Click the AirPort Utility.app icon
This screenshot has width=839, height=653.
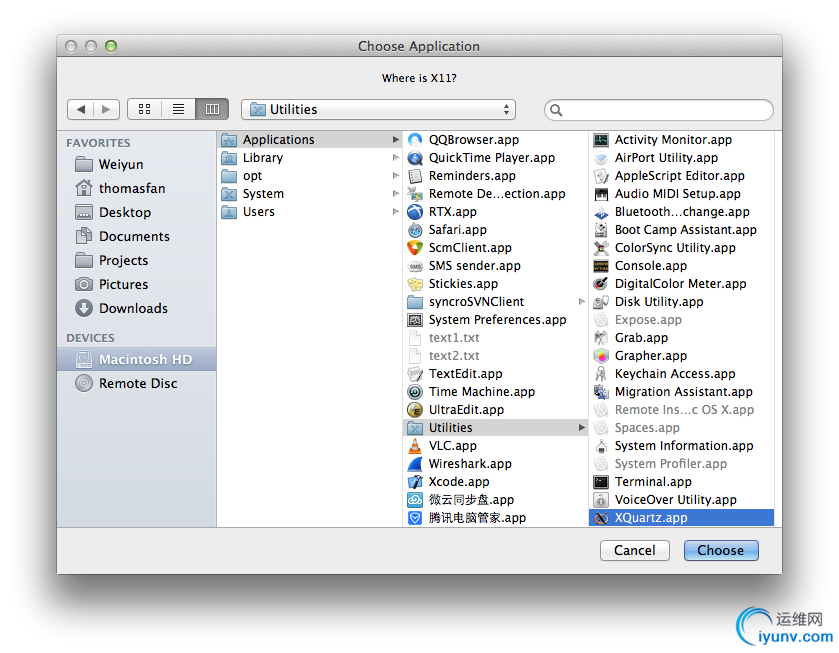coord(601,158)
